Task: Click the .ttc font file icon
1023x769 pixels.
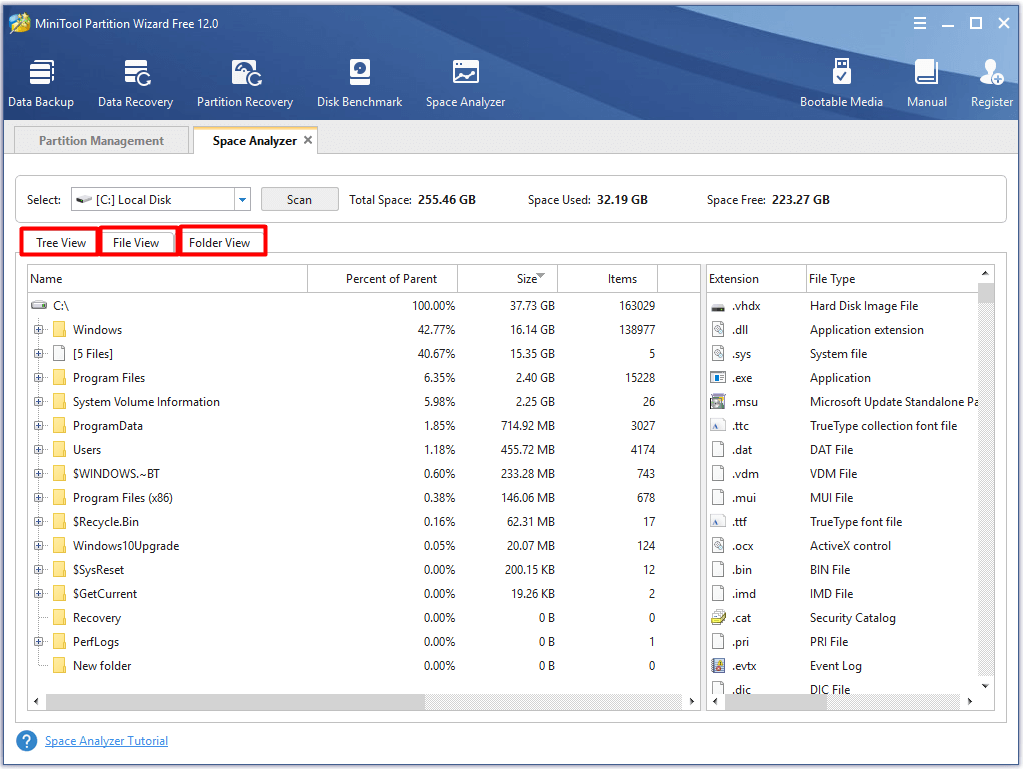Action: coord(718,426)
